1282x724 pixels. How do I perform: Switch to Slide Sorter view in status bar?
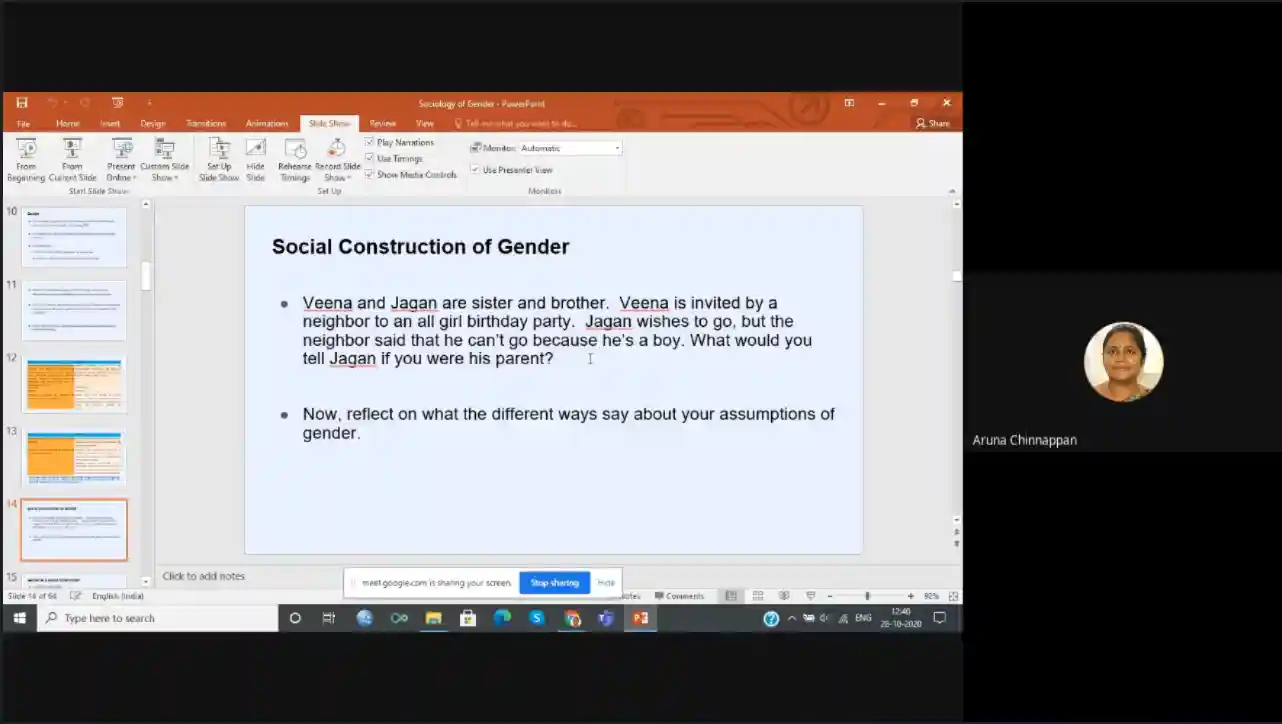(758, 596)
